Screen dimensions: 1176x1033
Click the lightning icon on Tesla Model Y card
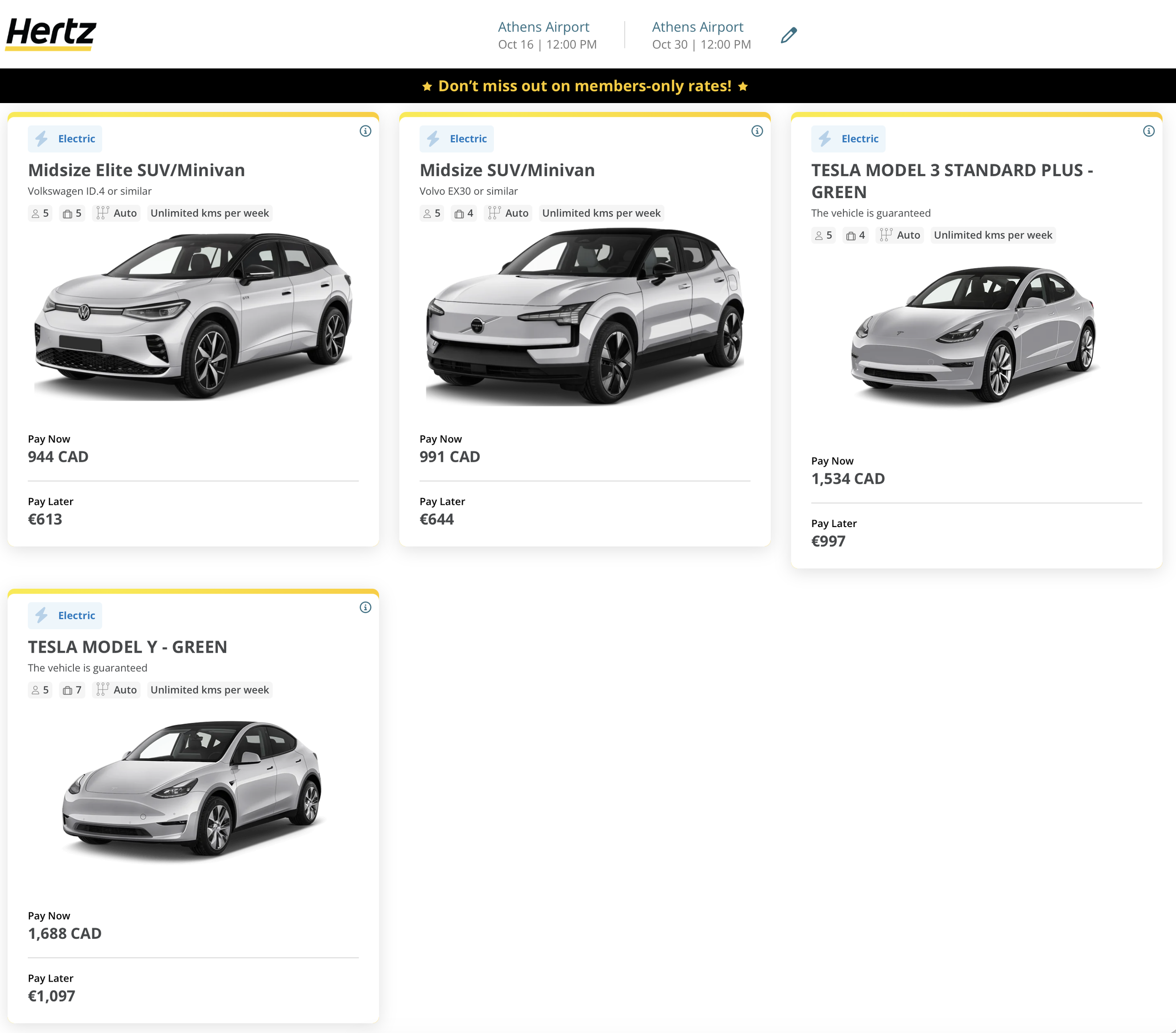point(41,615)
